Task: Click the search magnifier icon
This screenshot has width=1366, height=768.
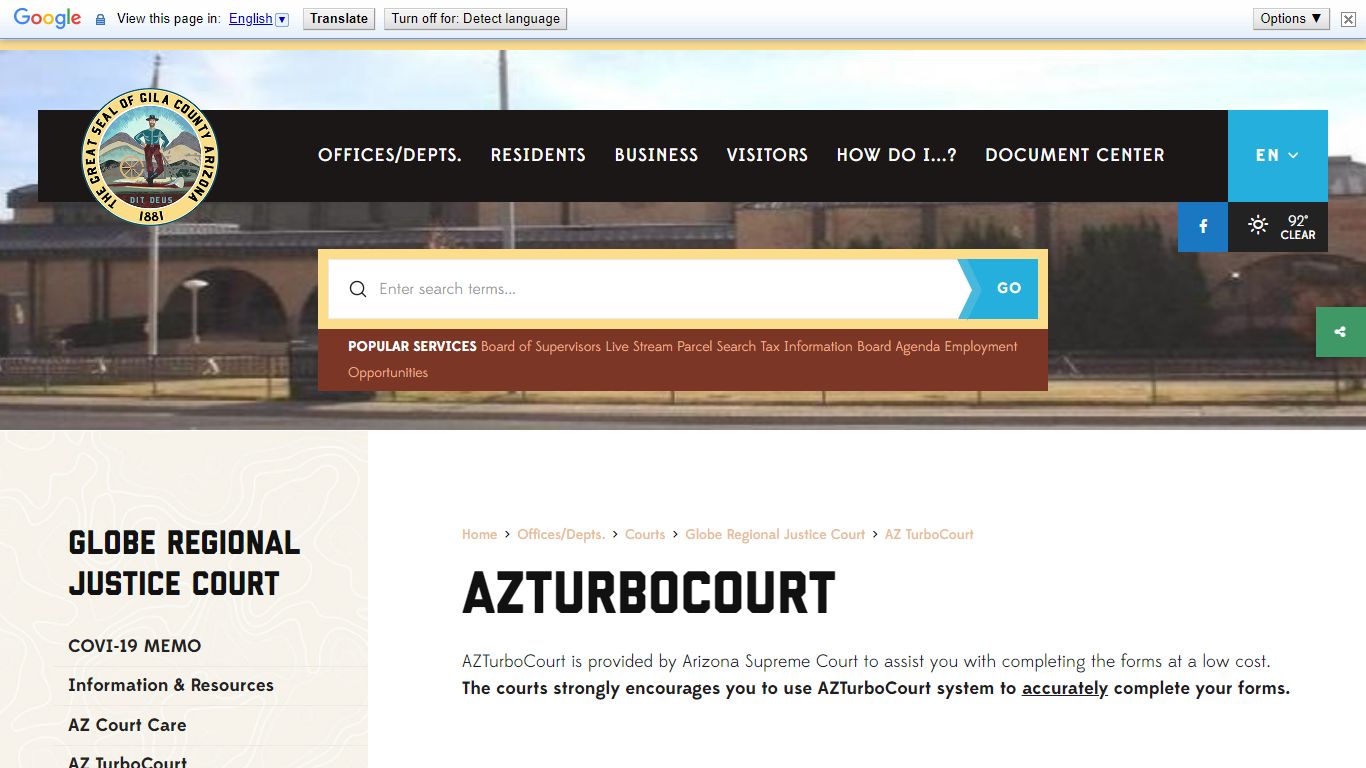Action: click(358, 289)
